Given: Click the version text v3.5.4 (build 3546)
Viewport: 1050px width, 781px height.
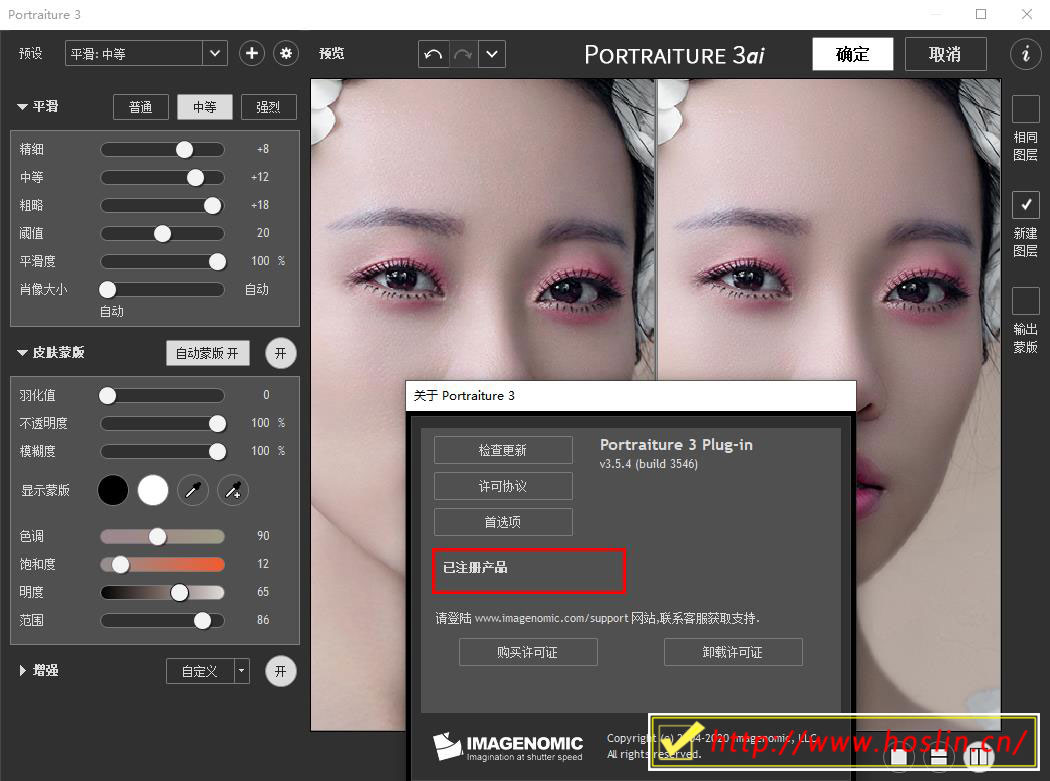Looking at the screenshot, I should [x=649, y=464].
